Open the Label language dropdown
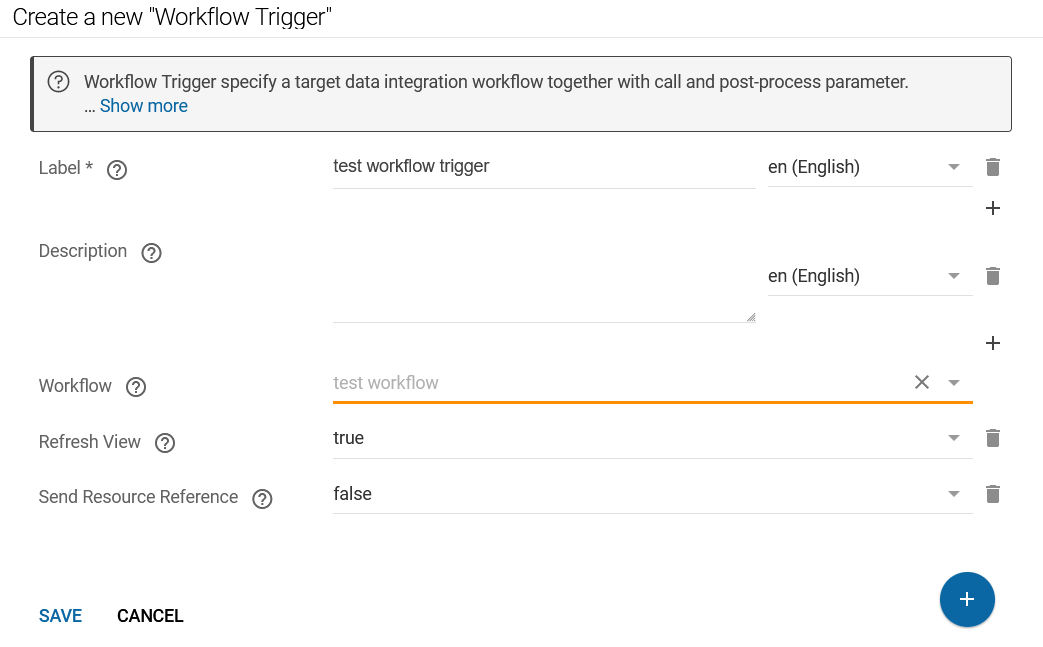 click(954, 167)
